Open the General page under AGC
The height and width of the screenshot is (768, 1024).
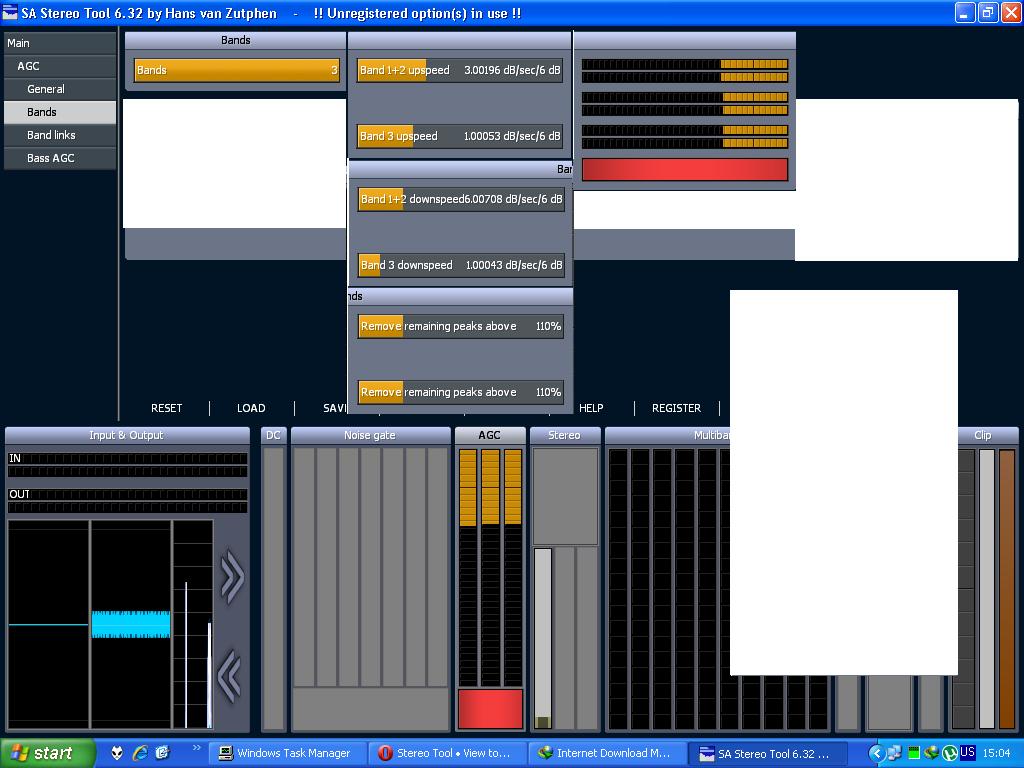60,89
